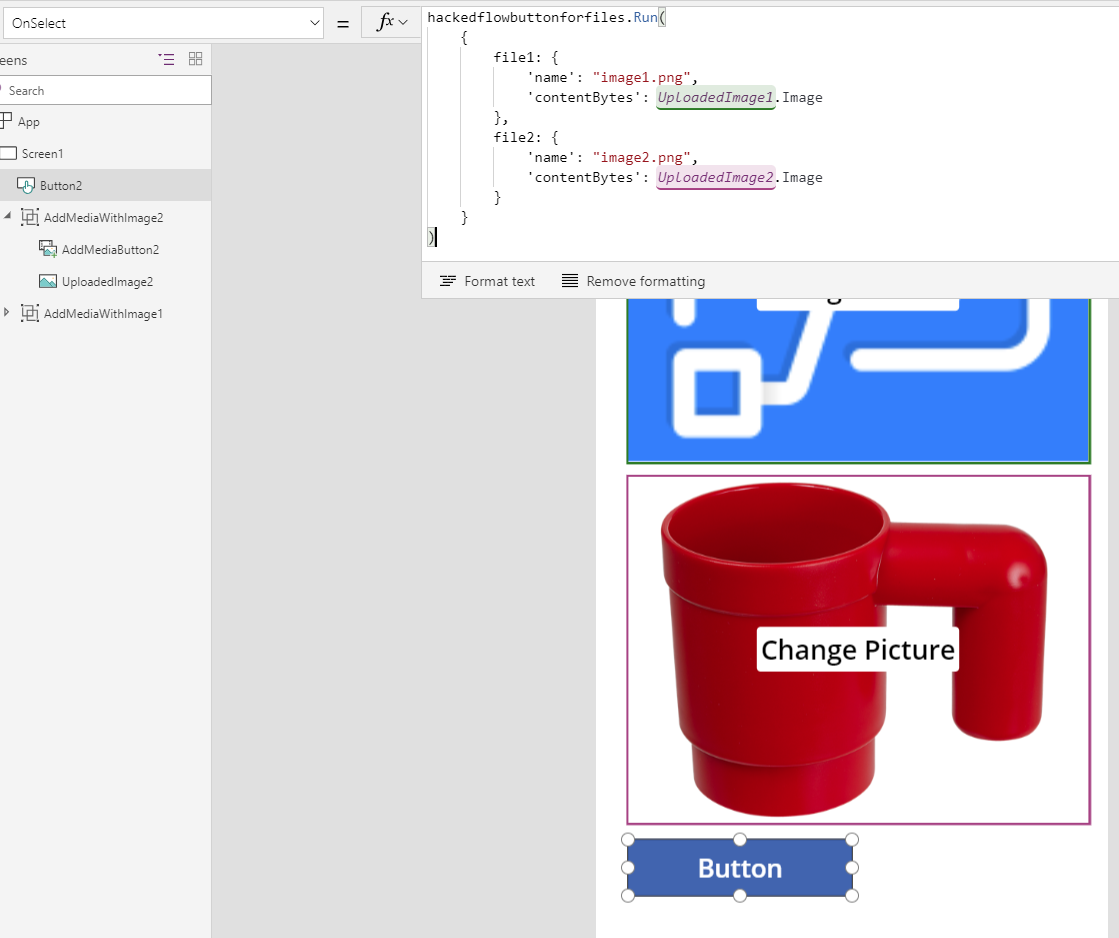Open the fx function chevron dropdown
The width and height of the screenshot is (1119, 938).
tap(403, 23)
